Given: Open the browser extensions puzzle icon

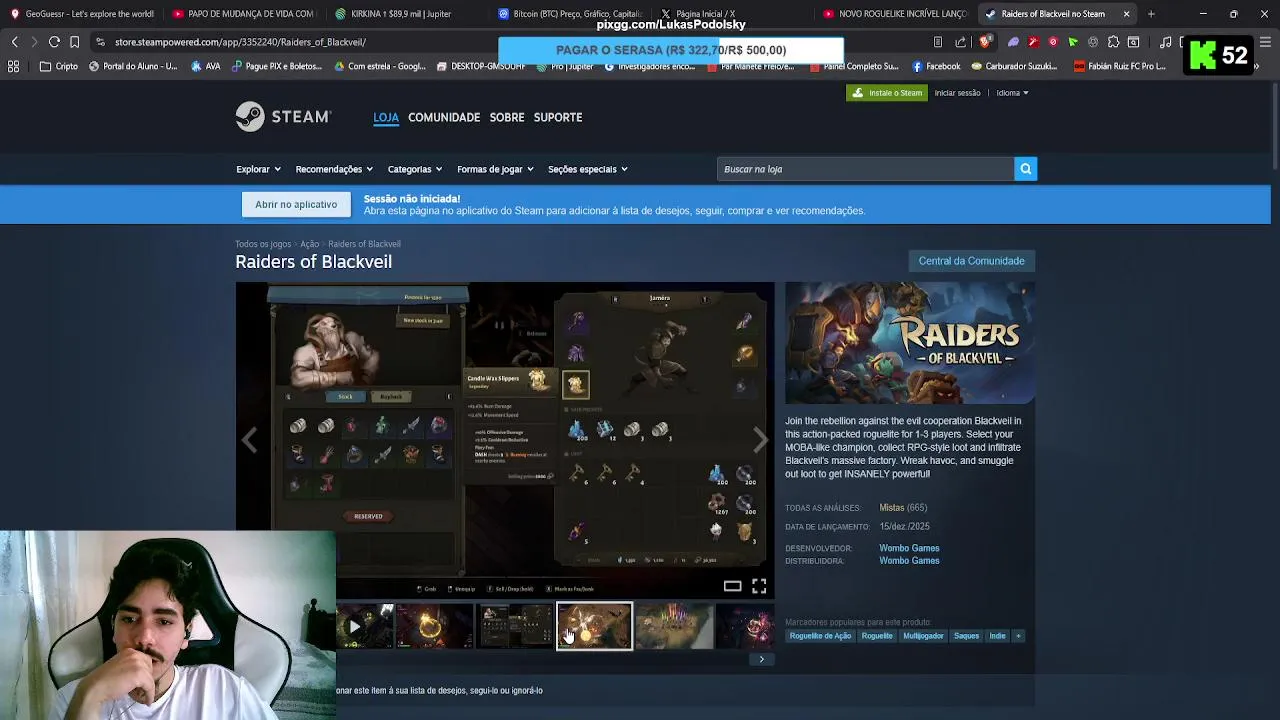Looking at the screenshot, I should point(1113,42).
